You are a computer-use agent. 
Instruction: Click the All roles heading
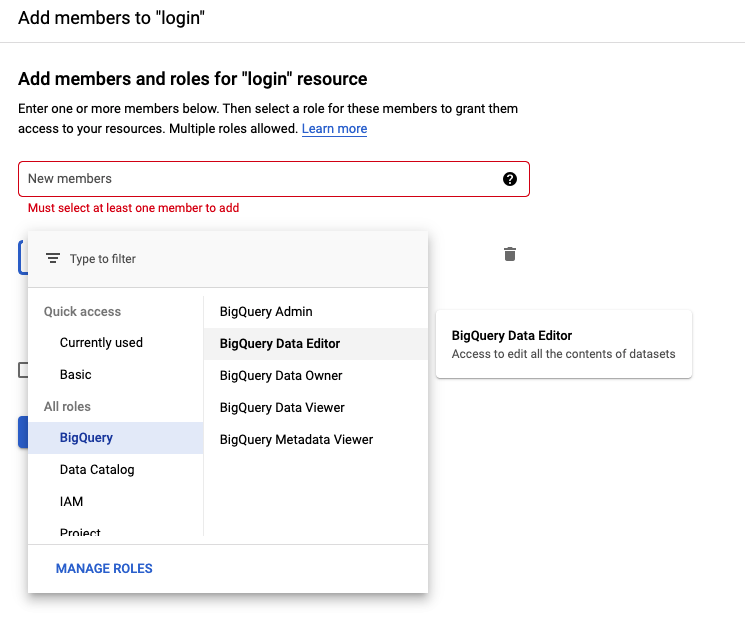click(67, 407)
